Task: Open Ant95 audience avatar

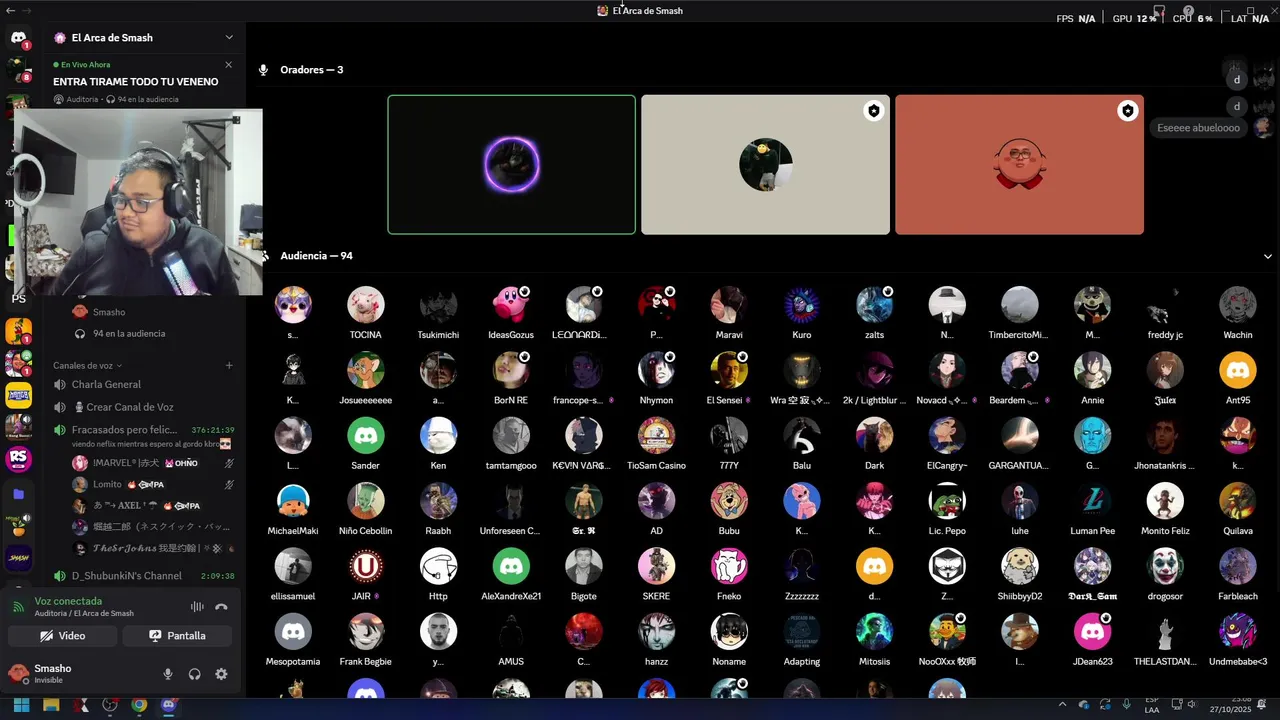Action: [x=1238, y=370]
